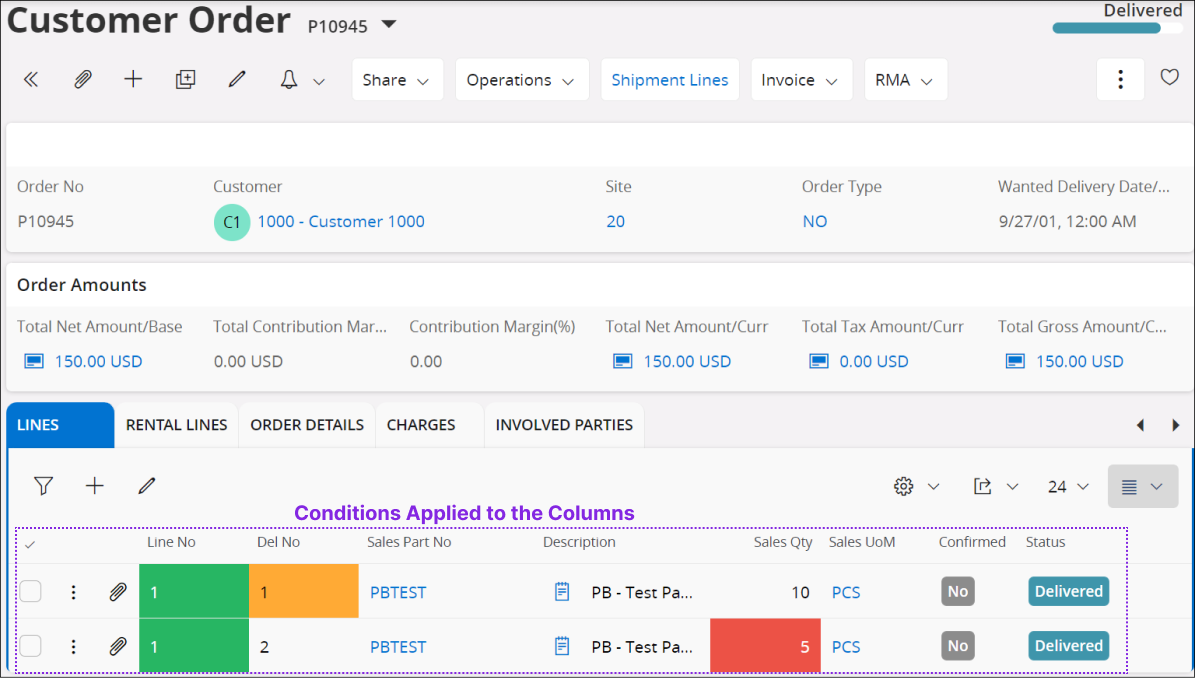Create a new order using the plus icon
This screenshot has width=1195, height=678.
coord(133,79)
